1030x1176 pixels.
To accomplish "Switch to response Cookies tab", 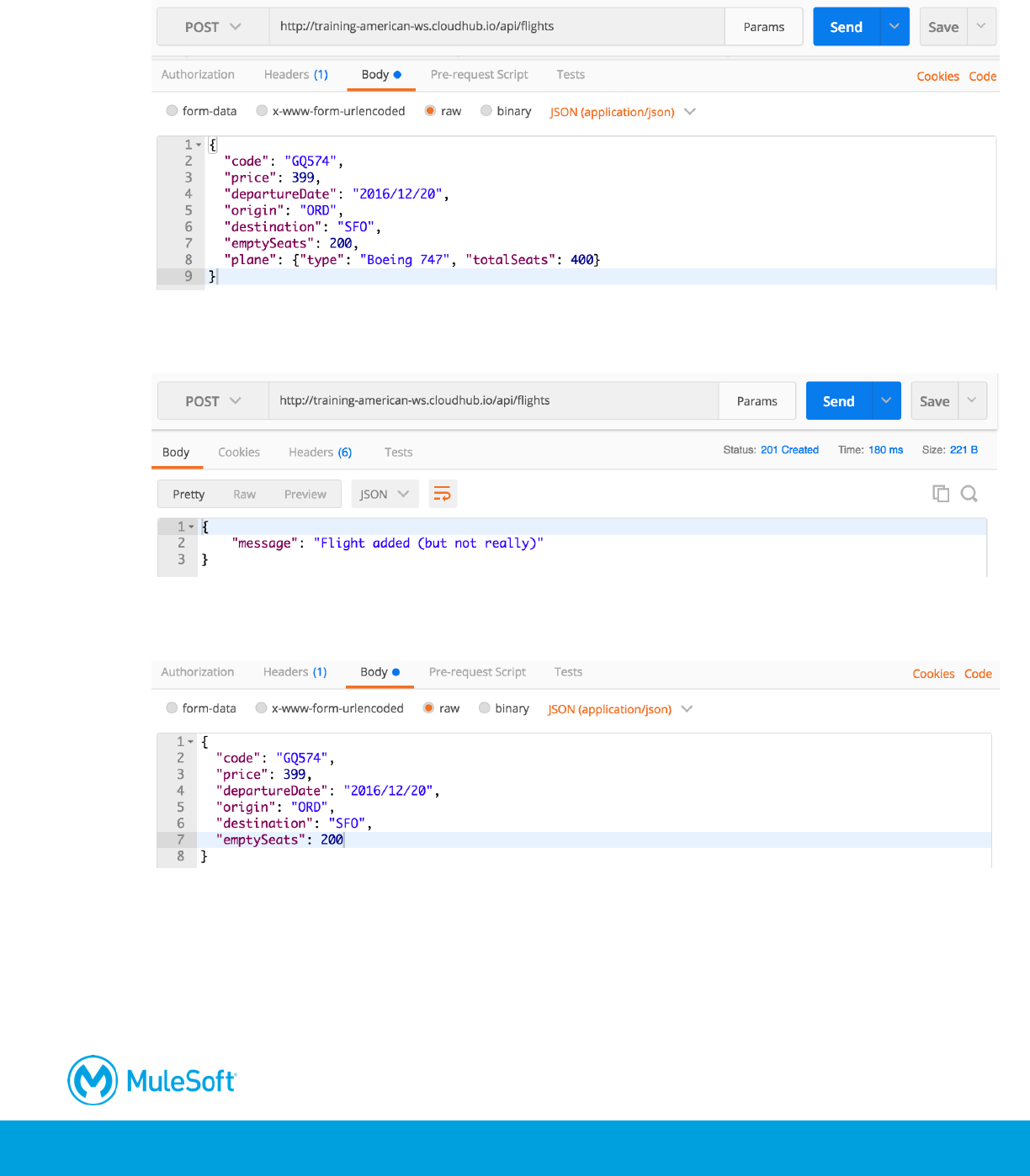I will click(239, 452).
